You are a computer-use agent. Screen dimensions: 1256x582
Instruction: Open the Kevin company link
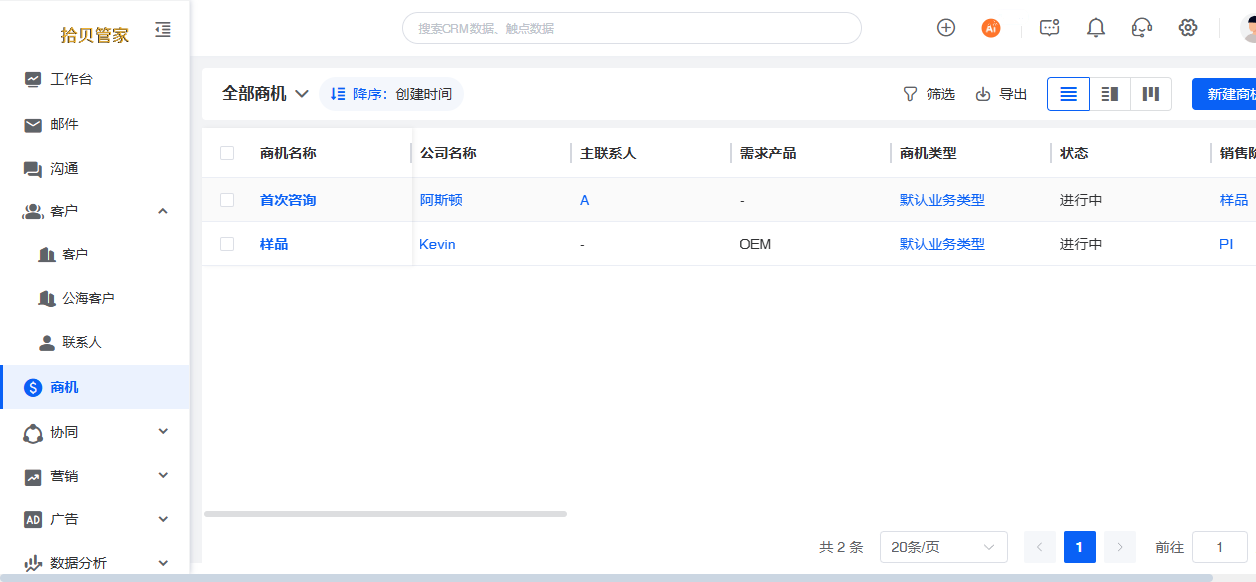(x=437, y=244)
